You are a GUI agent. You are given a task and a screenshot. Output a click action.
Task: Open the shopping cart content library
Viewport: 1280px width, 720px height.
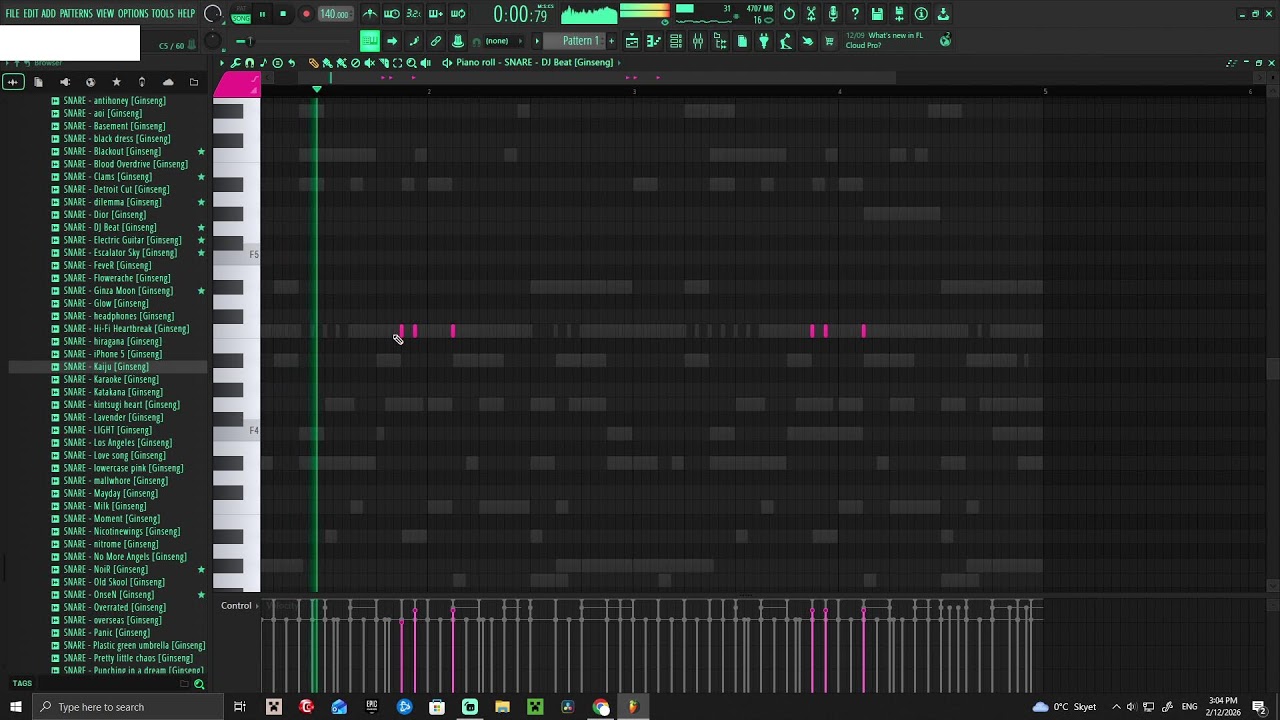[x=828, y=41]
